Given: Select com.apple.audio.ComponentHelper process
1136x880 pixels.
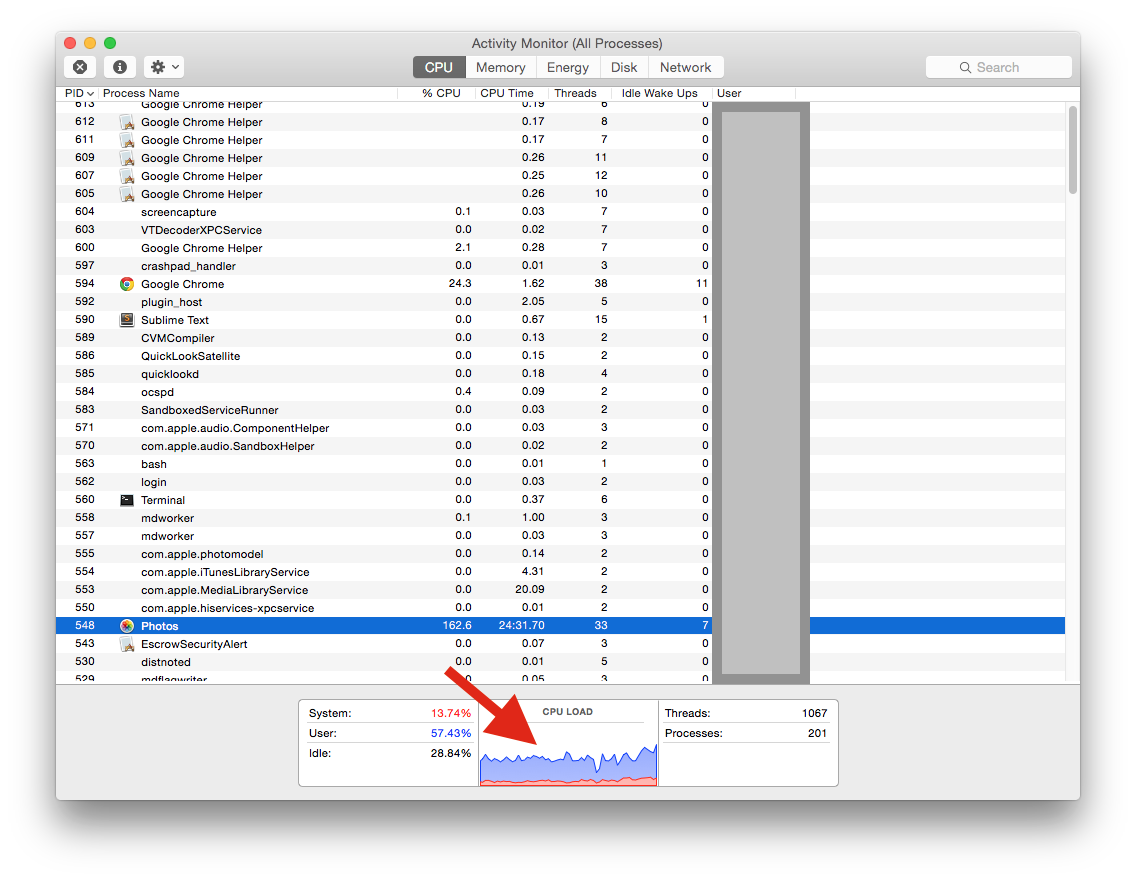Looking at the screenshot, I should (x=560, y=428).
